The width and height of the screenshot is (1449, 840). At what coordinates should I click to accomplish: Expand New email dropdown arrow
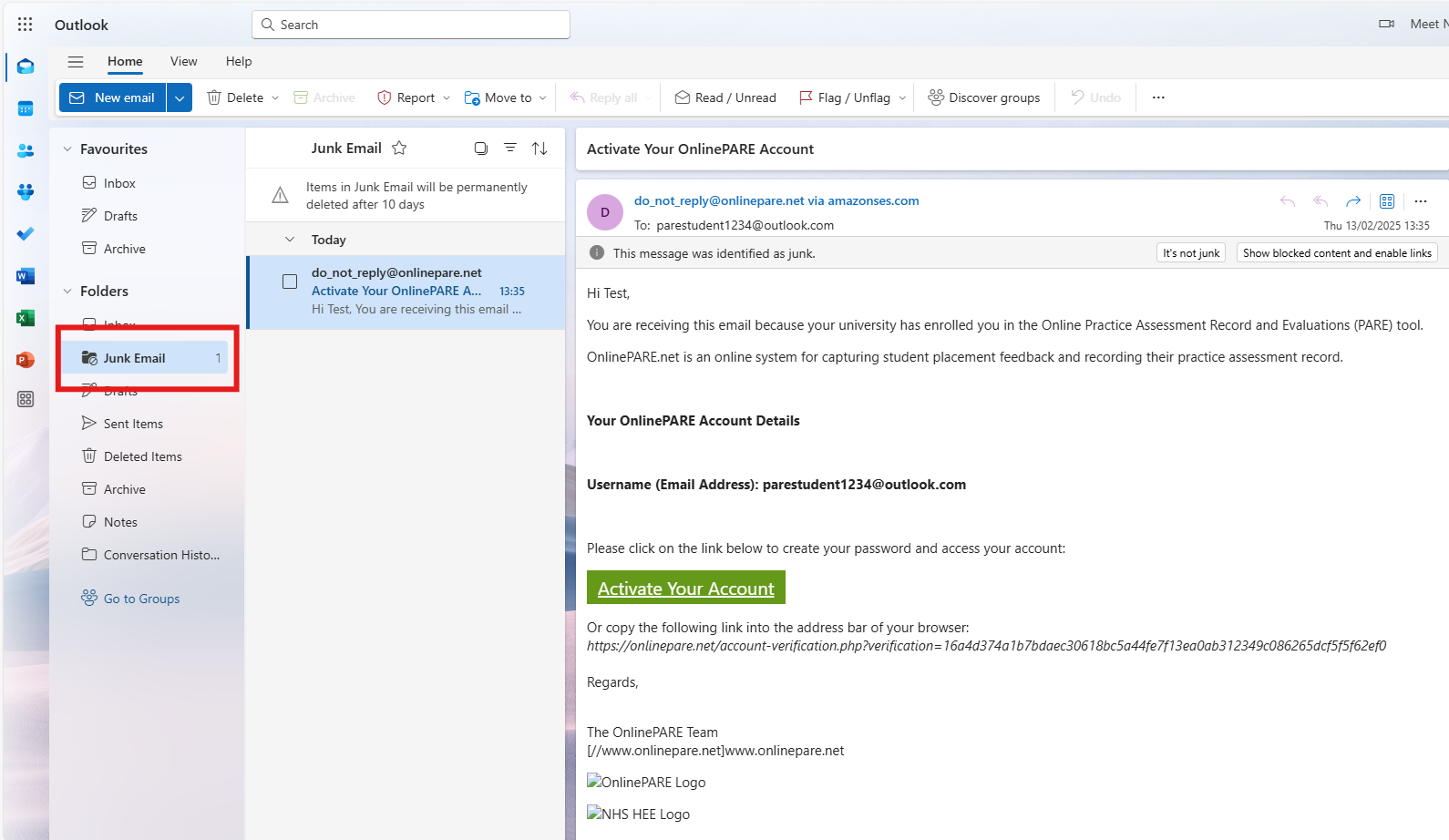point(180,97)
